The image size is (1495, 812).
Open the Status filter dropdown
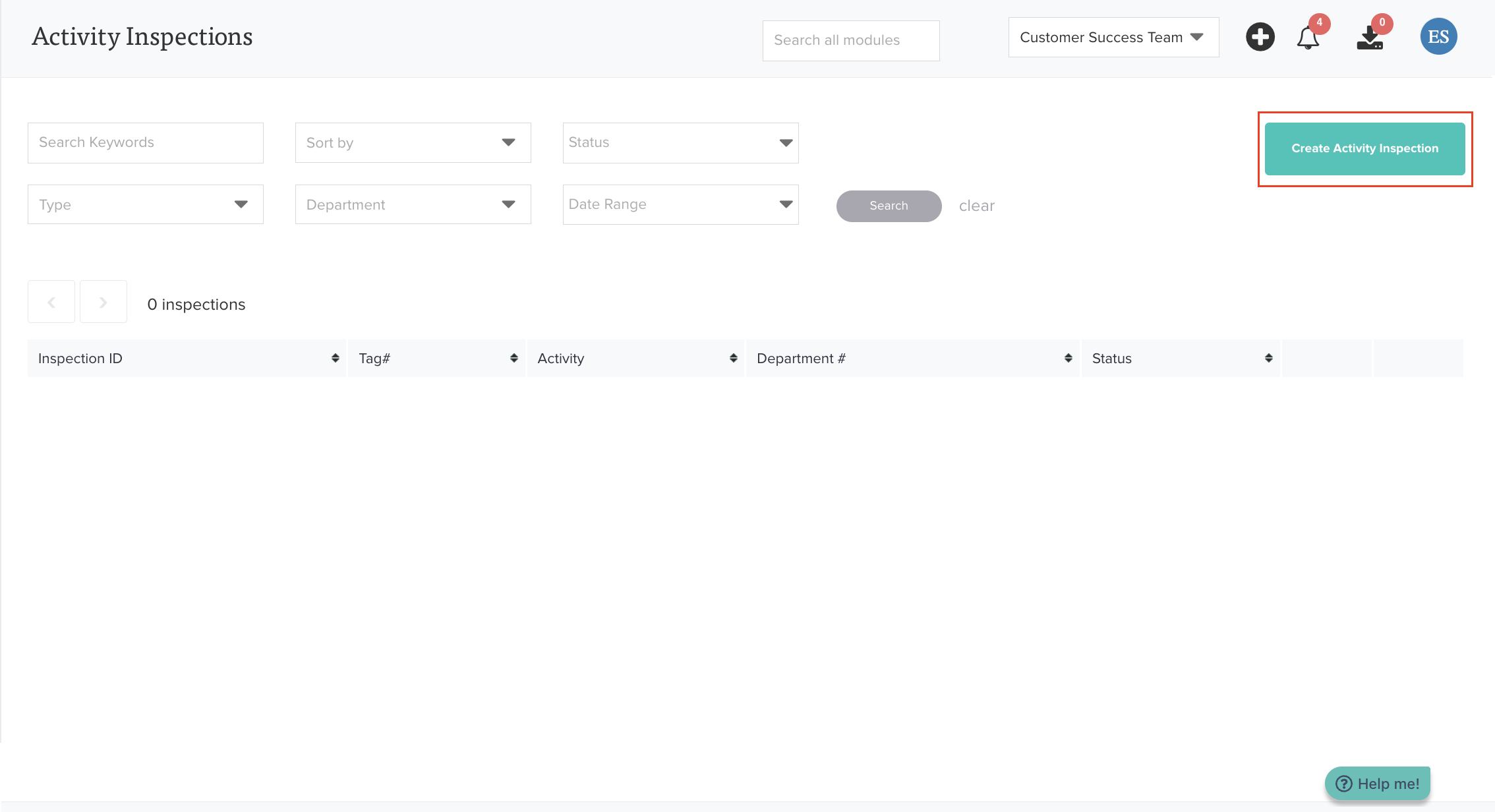(x=680, y=142)
